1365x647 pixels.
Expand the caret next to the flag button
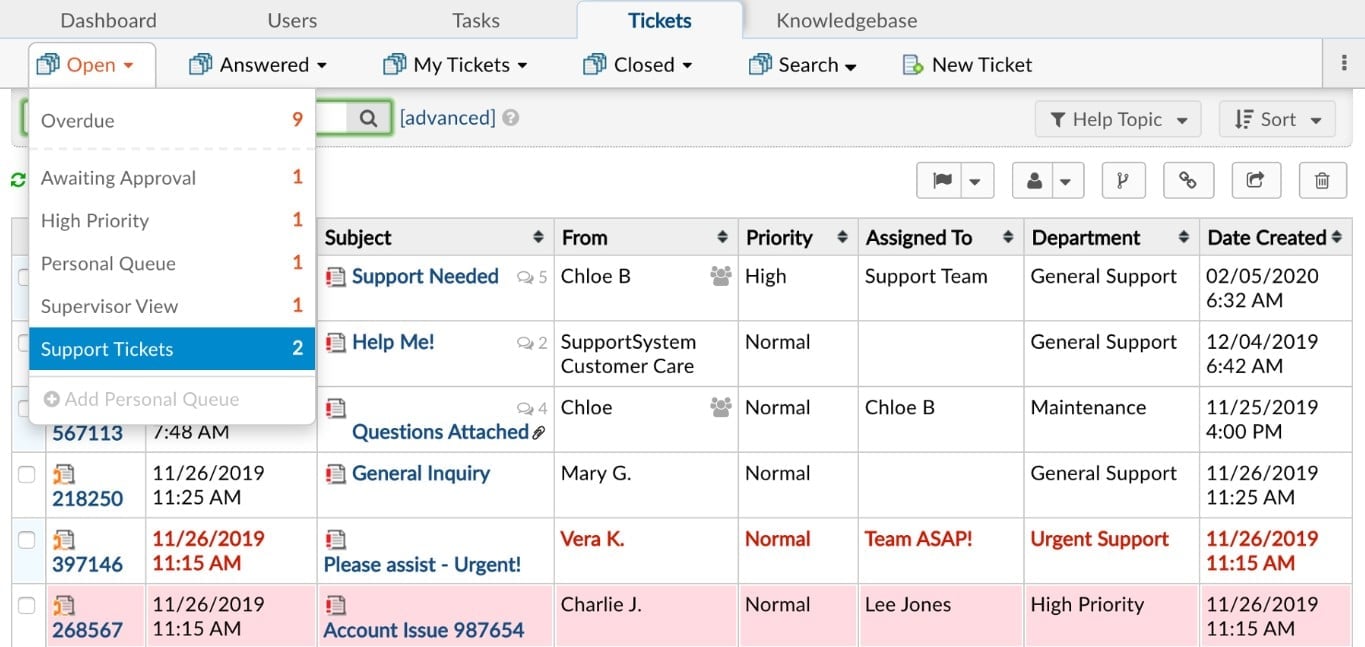(x=976, y=181)
